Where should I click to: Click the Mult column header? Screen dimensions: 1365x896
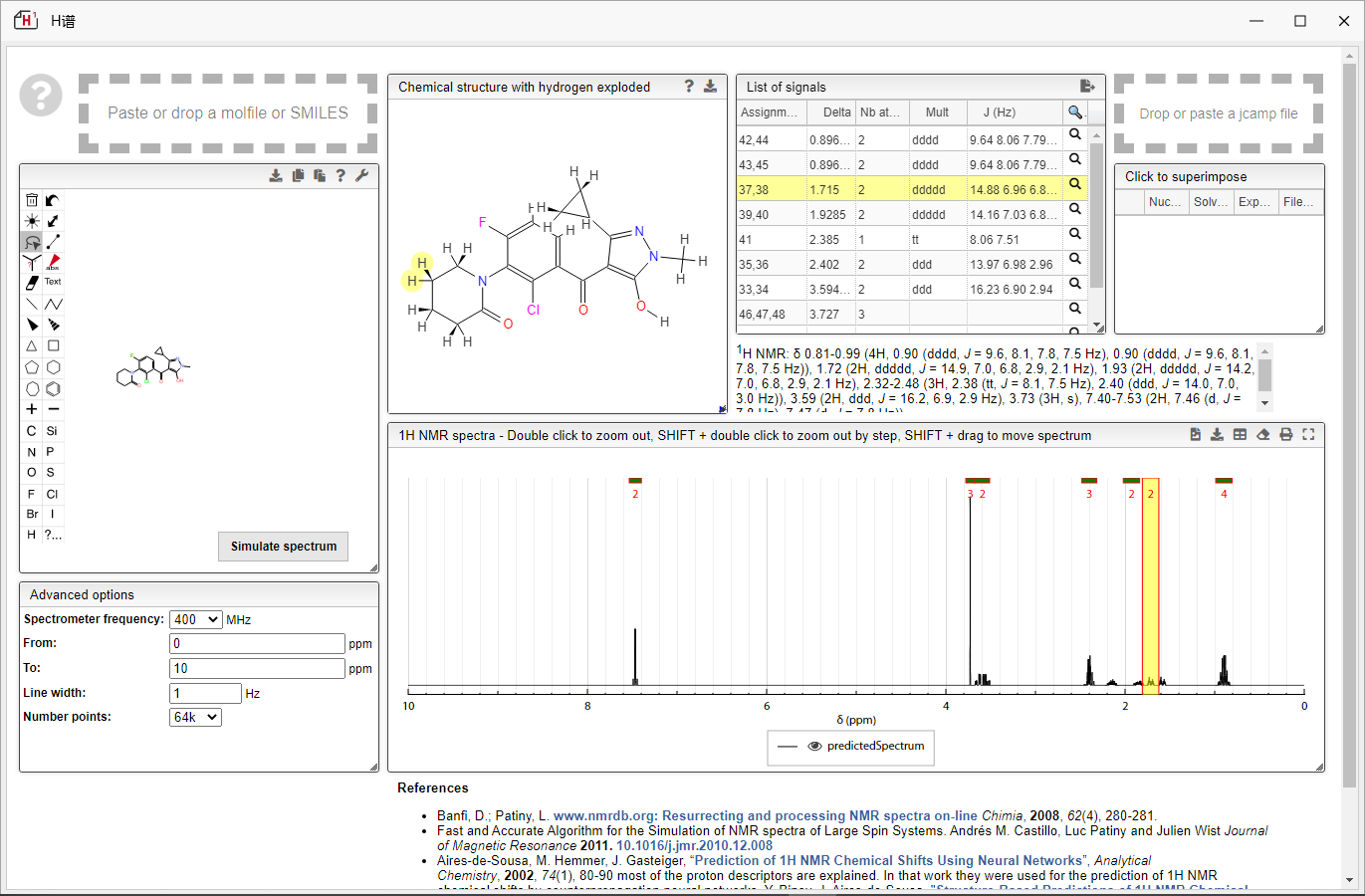coord(937,112)
